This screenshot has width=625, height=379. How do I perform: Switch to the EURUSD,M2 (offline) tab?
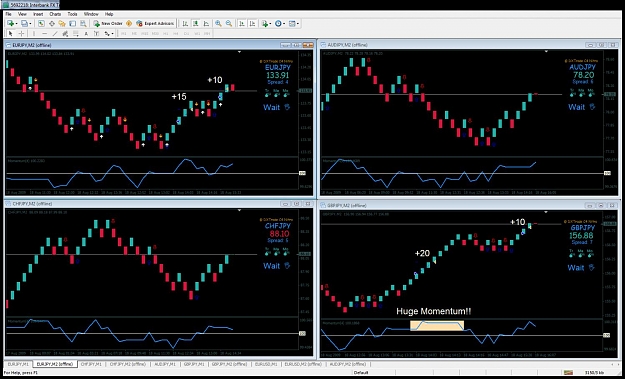pyautogui.click(x=303, y=364)
